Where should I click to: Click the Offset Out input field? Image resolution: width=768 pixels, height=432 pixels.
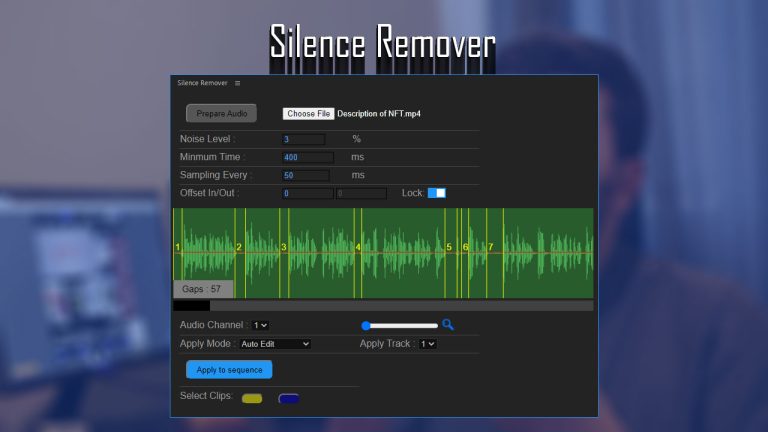pos(361,193)
